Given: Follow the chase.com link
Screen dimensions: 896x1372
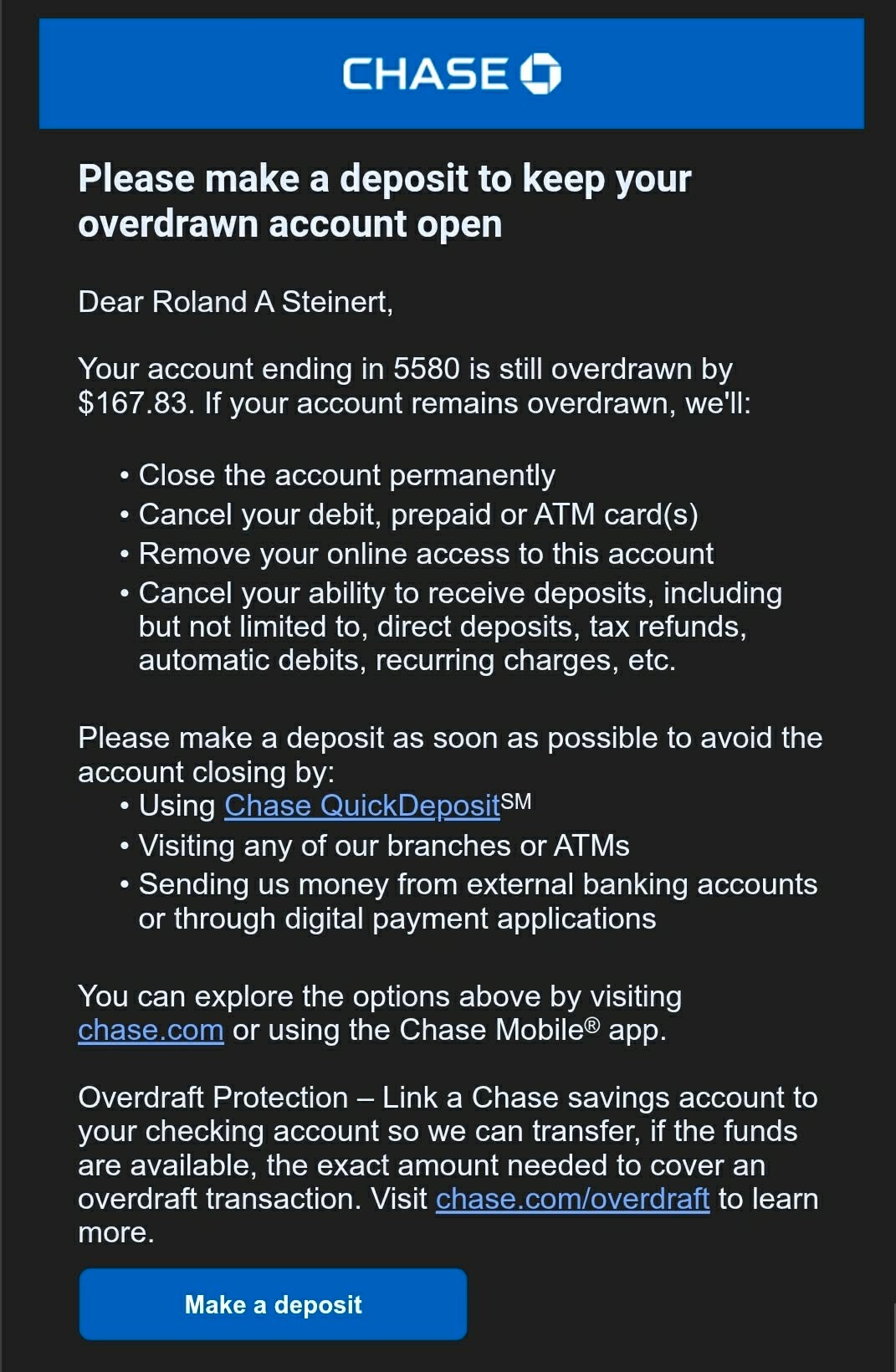Looking at the screenshot, I should click(x=151, y=1030).
